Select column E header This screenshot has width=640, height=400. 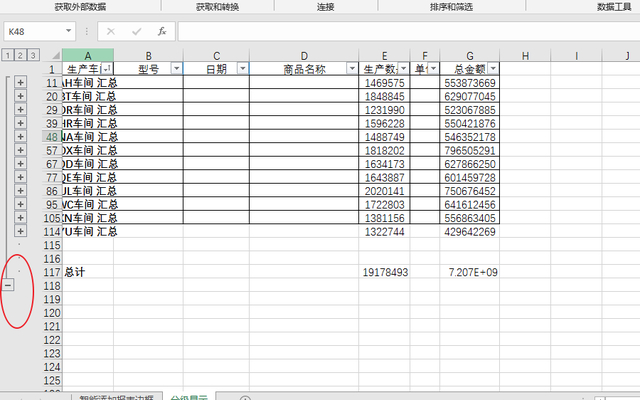(x=384, y=56)
